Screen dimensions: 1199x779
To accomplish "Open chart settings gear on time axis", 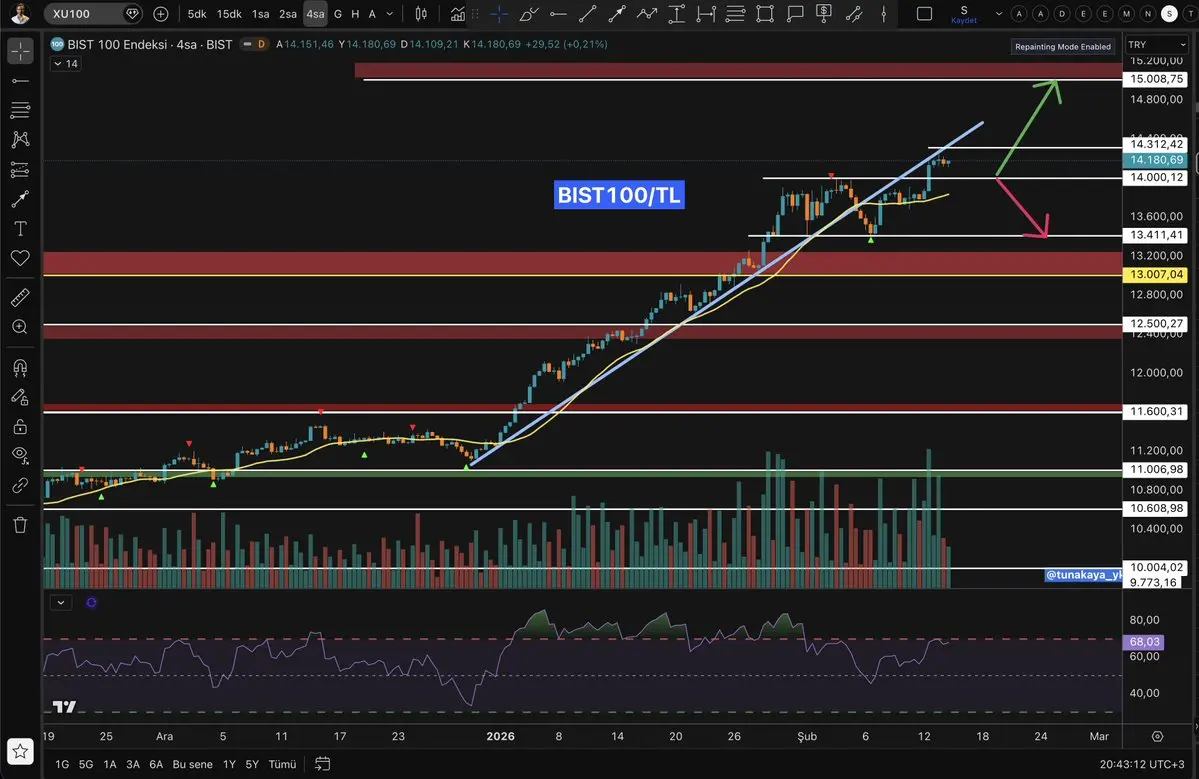I will pos(1158,736).
